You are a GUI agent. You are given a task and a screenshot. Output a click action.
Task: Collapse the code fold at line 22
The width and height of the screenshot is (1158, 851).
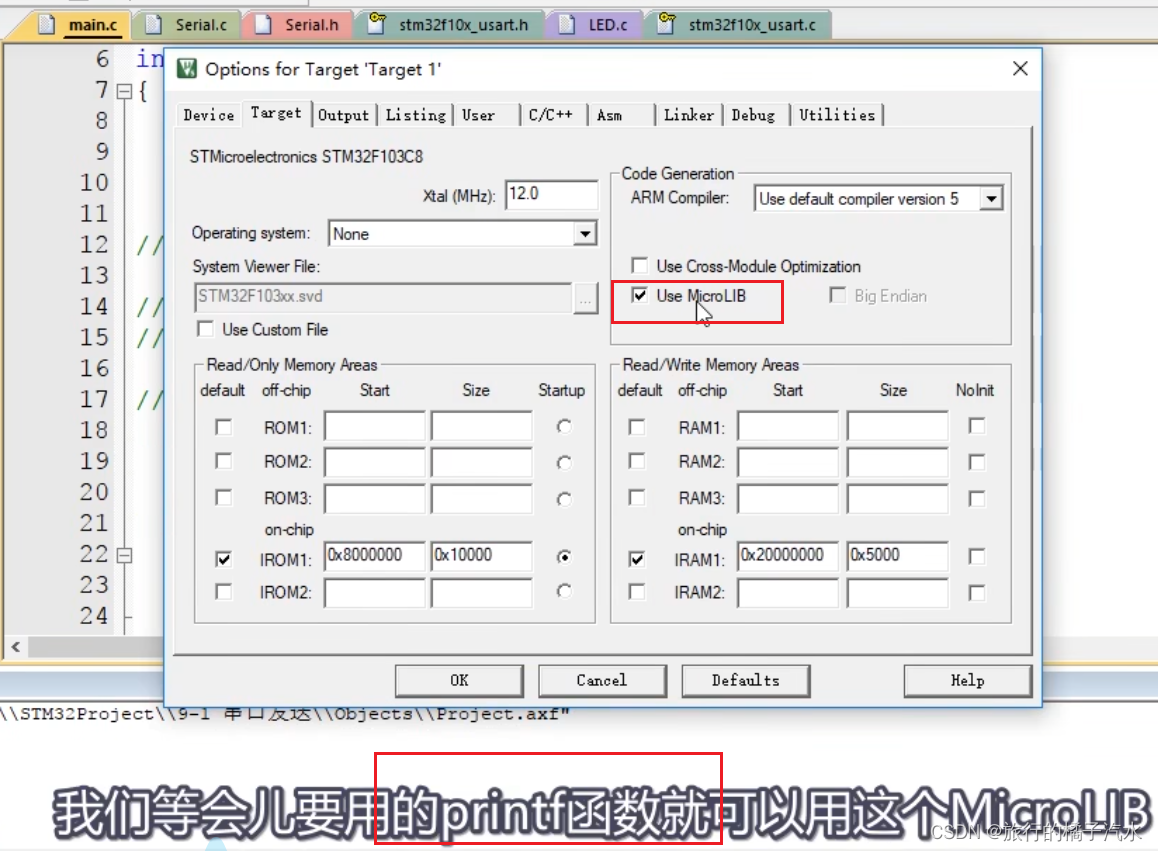[125, 555]
